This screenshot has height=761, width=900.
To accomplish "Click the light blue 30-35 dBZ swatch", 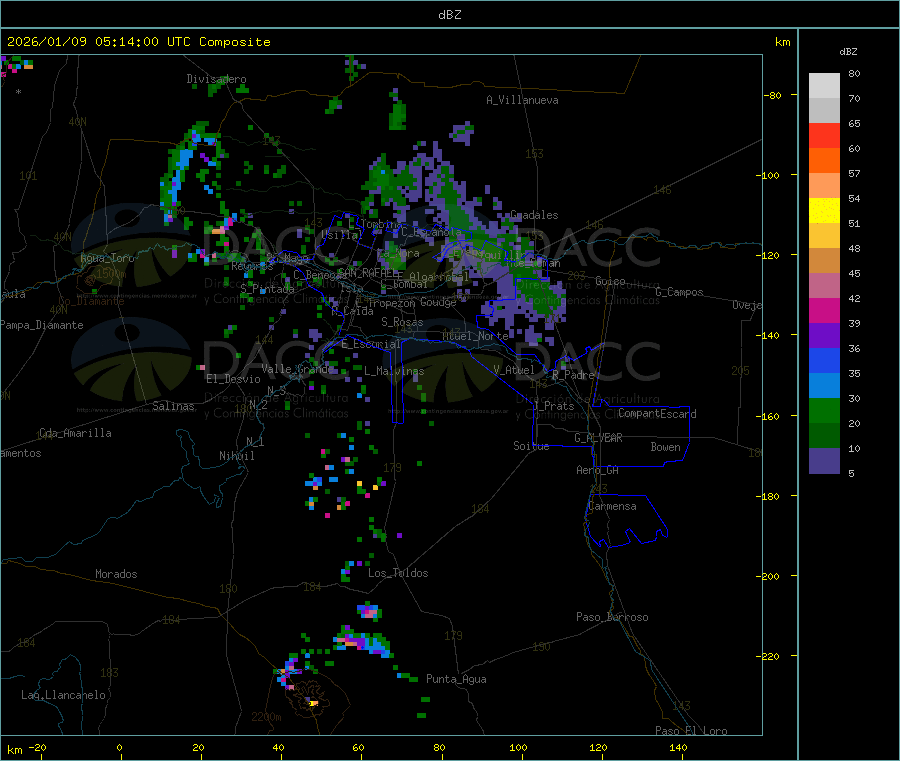I will pos(824,386).
